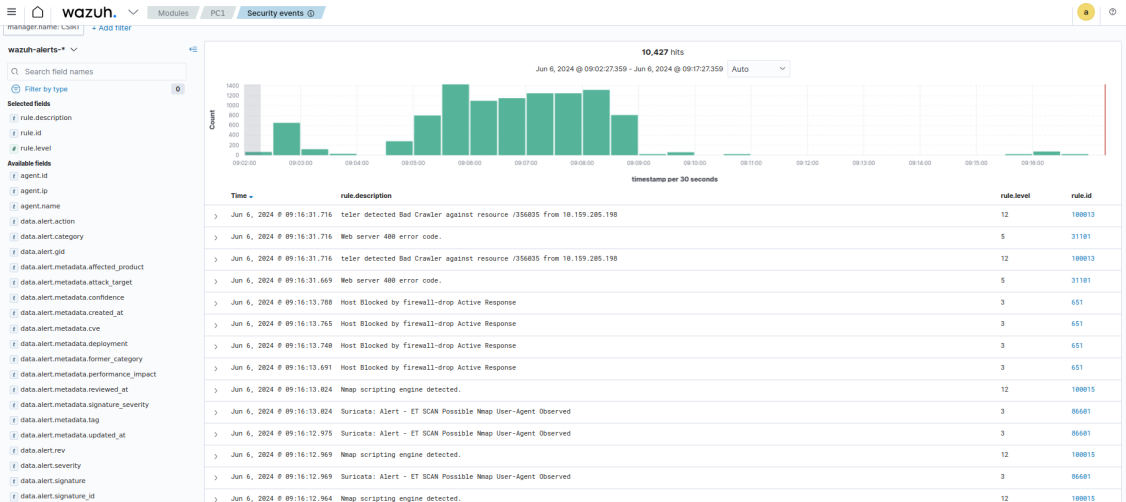Open rule 100013 link in first row

[x=1082, y=215]
